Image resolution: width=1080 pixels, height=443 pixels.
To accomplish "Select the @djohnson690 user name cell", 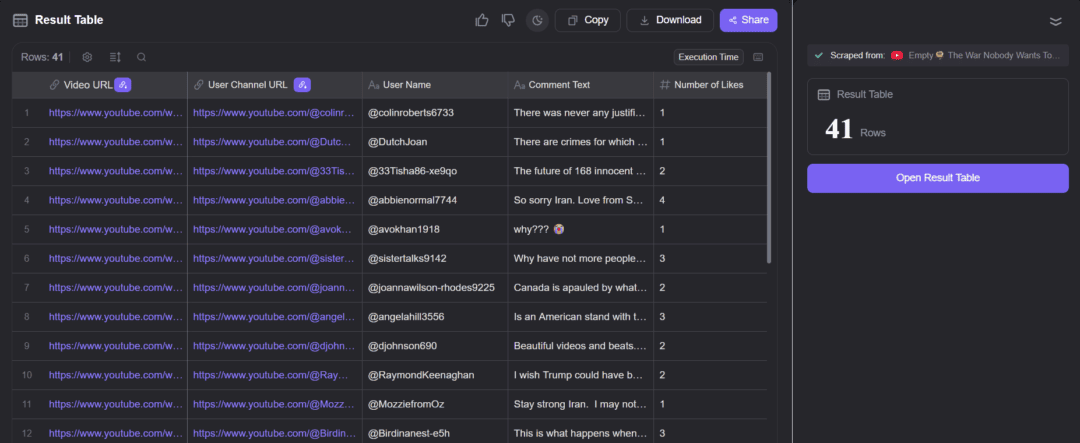I will click(x=435, y=346).
